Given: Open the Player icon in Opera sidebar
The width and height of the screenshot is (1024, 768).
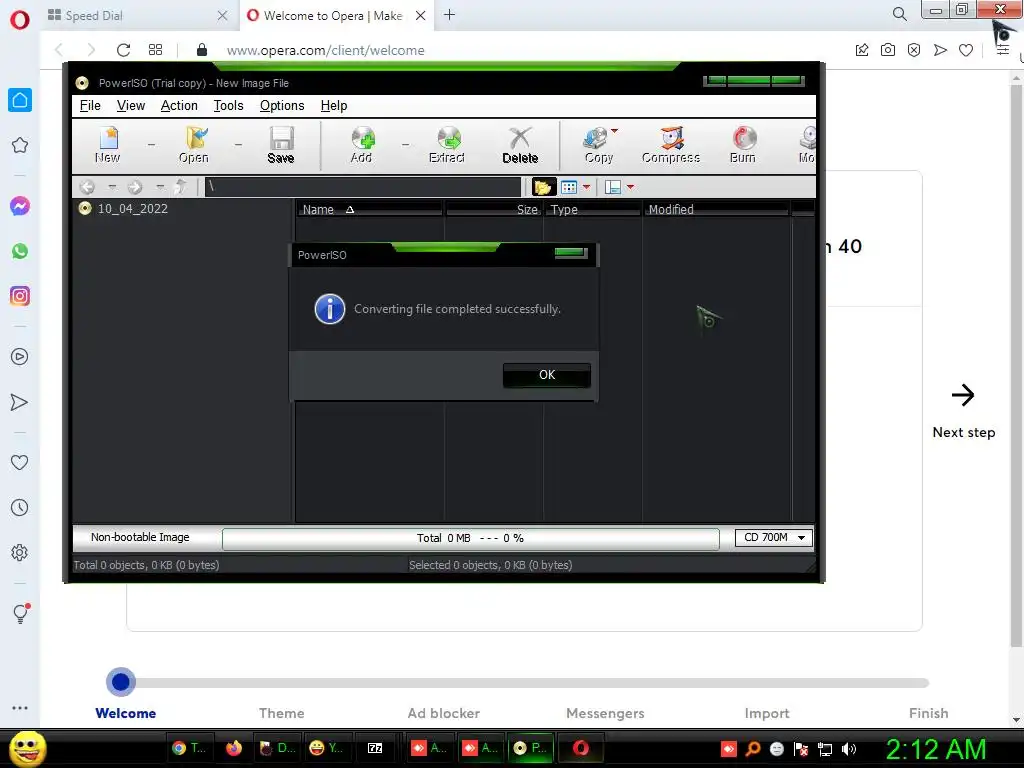Looking at the screenshot, I should (x=20, y=357).
